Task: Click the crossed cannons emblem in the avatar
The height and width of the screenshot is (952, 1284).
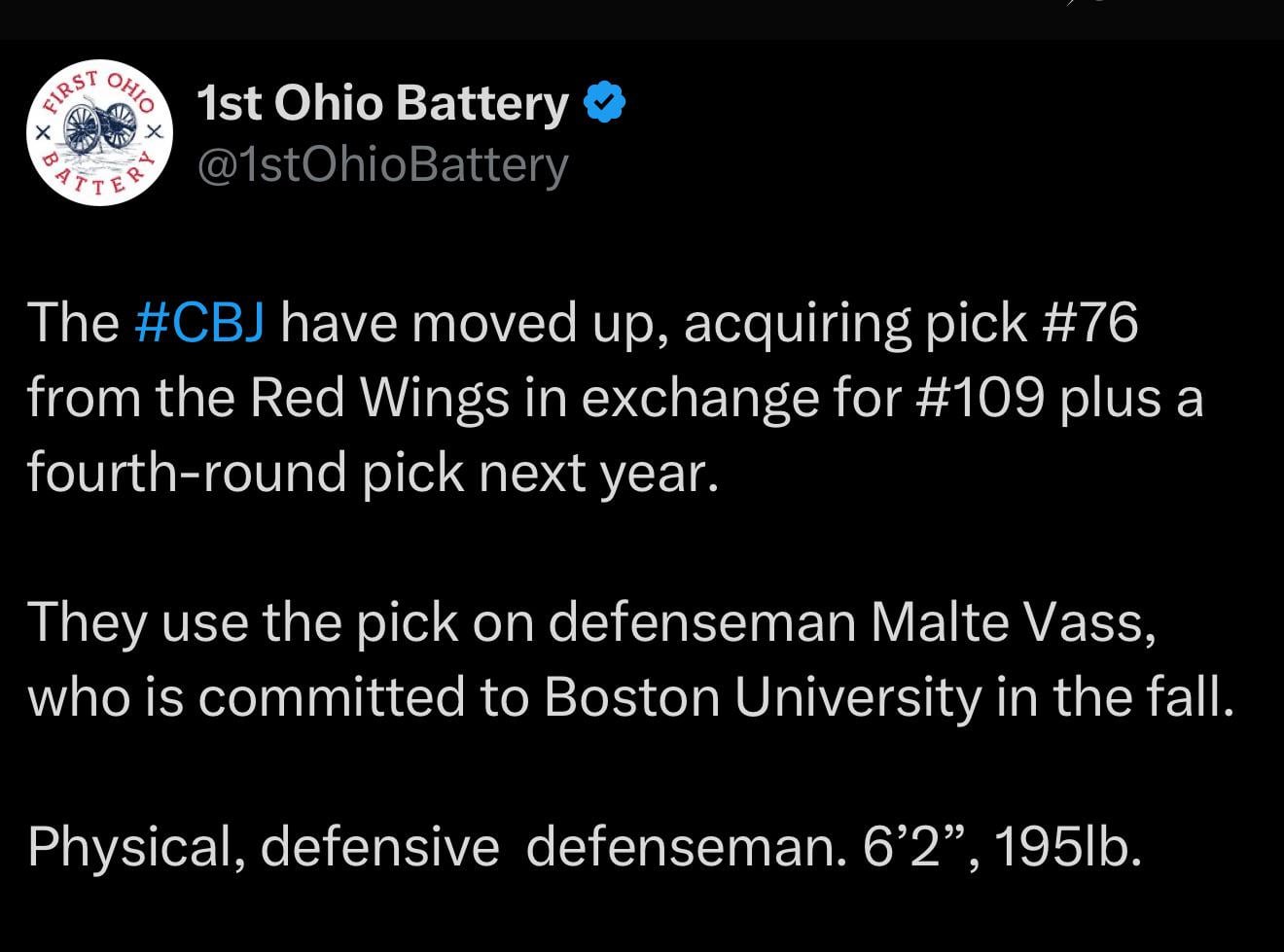Action: pyautogui.click(x=97, y=131)
